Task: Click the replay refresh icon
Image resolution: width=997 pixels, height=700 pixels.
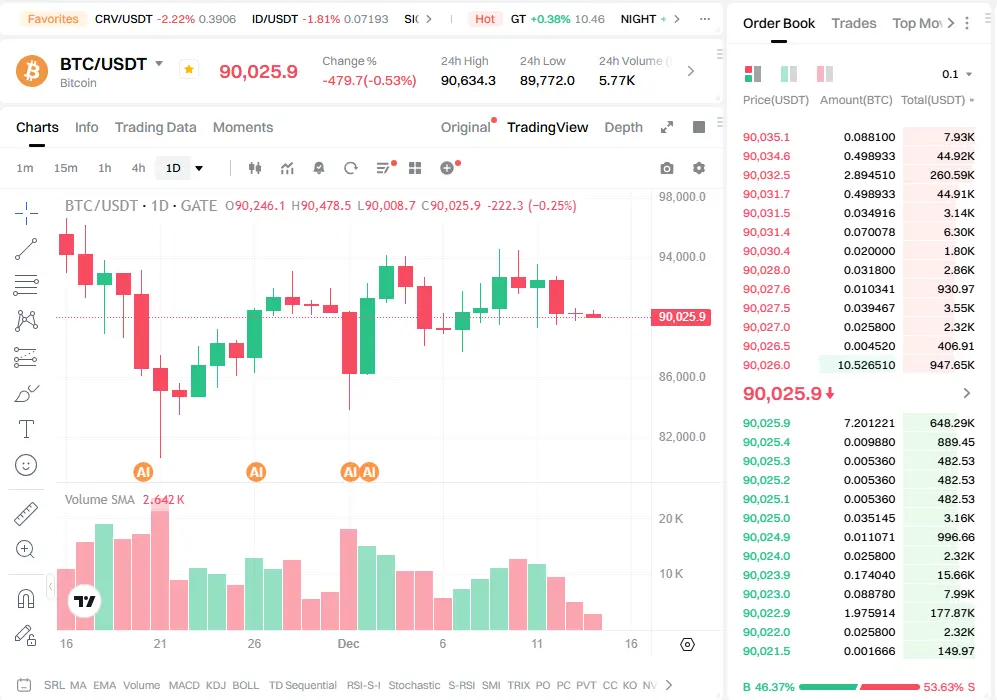Action: (x=350, y=168)
